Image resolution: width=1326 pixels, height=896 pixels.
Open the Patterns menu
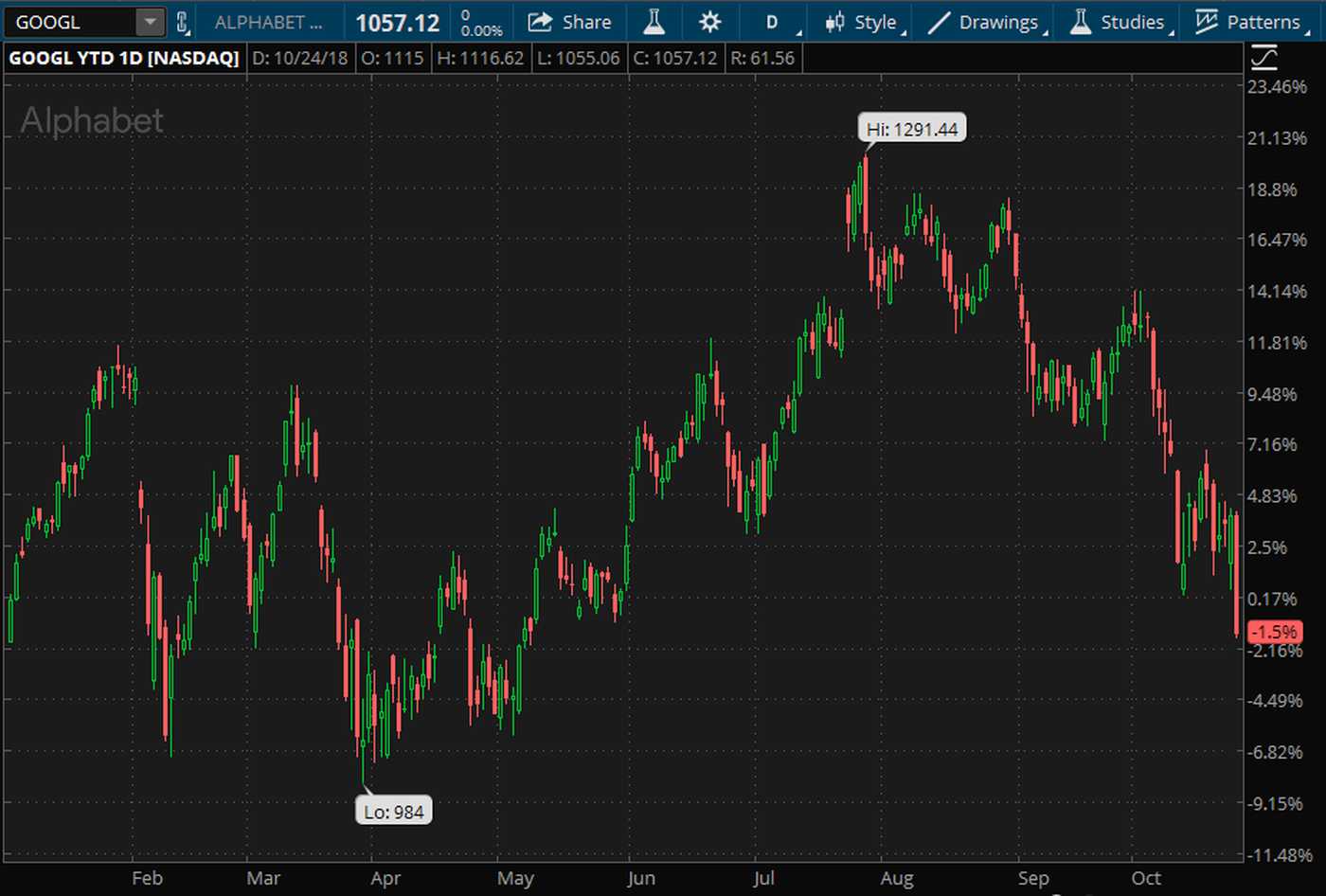1250,22
